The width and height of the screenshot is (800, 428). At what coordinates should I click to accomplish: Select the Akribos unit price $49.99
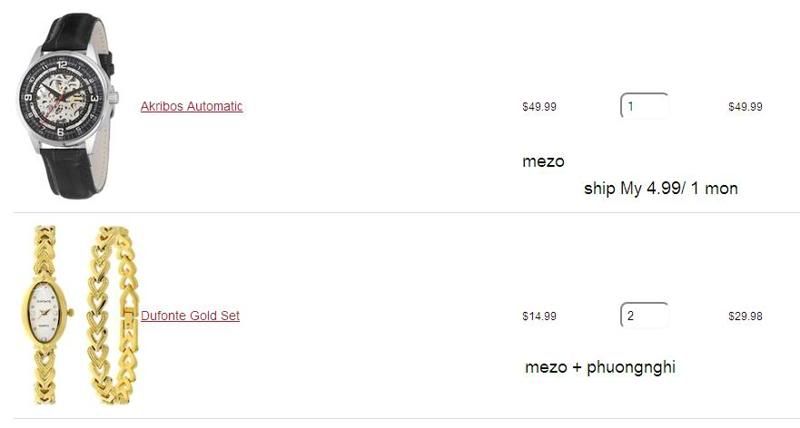539,107
